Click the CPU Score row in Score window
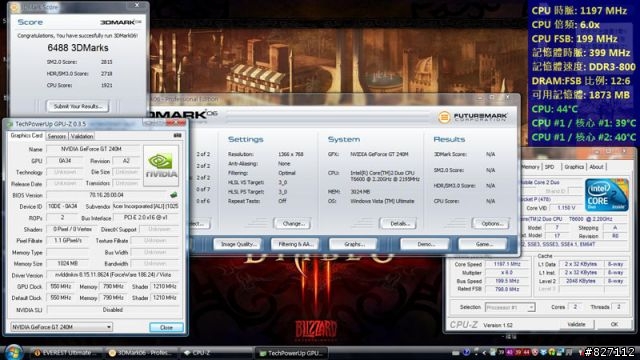 [79, 85]
